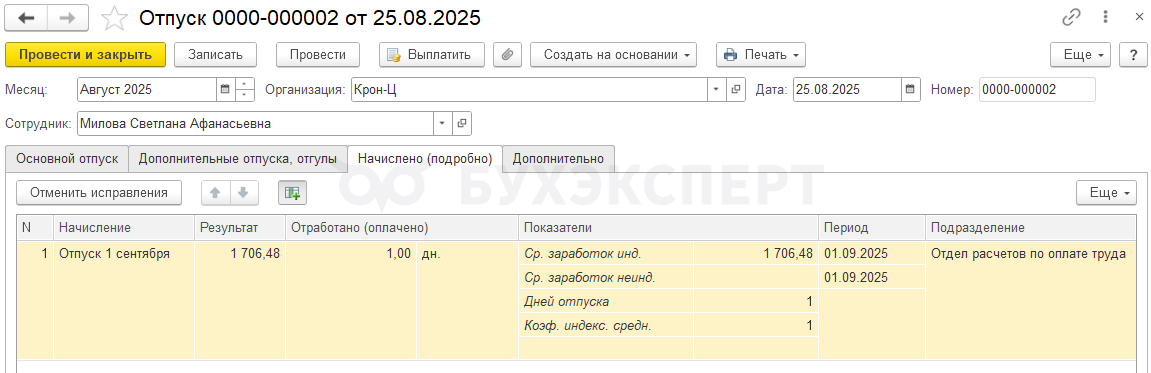Open calendar picker for Месяц field
Viewport: 1151px width, 373px height.
coord(226,90)
